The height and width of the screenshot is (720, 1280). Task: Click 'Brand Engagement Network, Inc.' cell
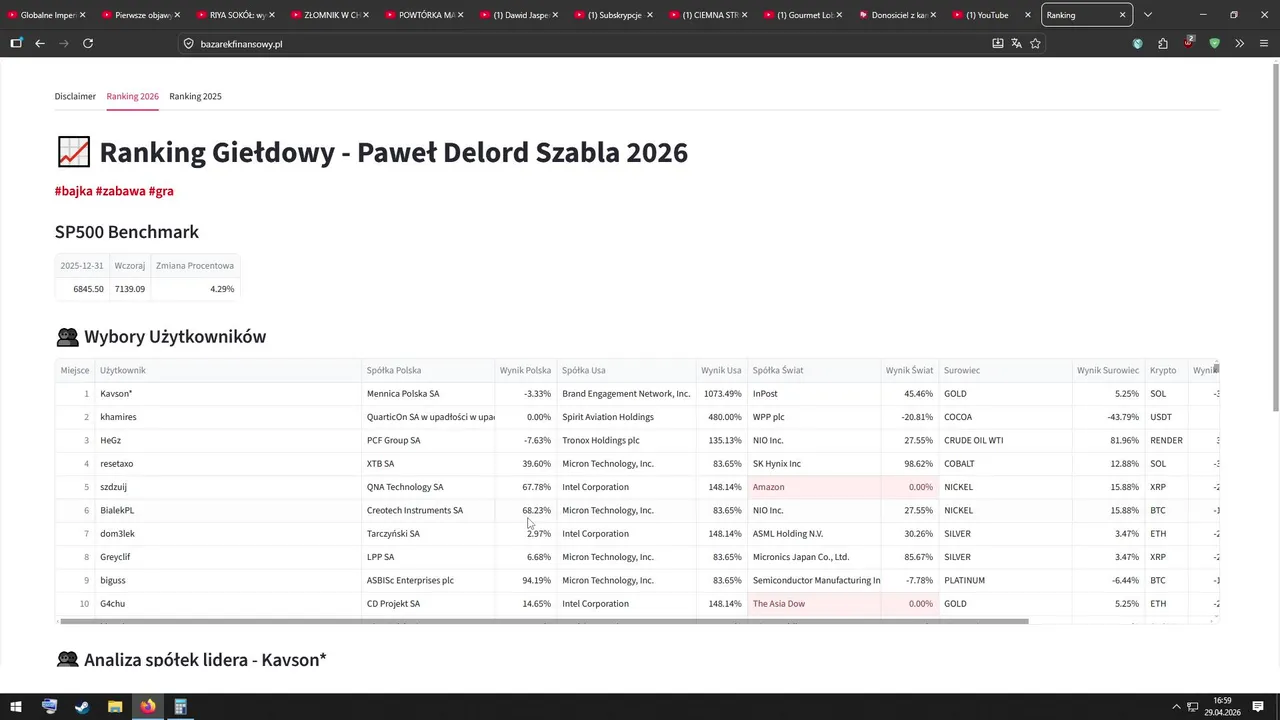click(x=626, y=393)
